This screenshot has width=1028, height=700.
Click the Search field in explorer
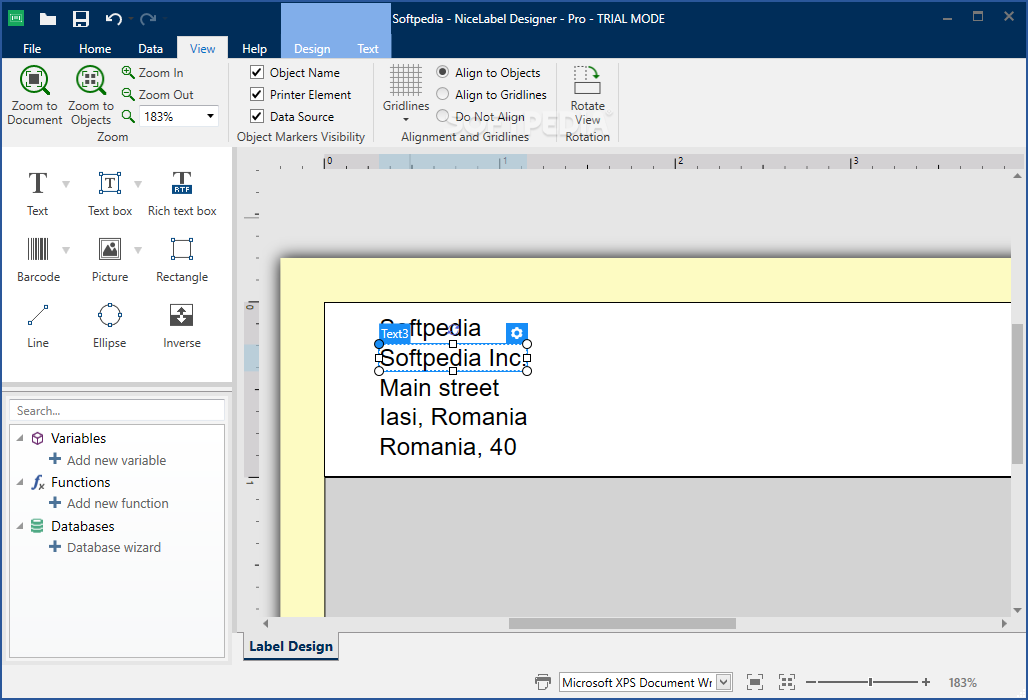coord(117,410)
